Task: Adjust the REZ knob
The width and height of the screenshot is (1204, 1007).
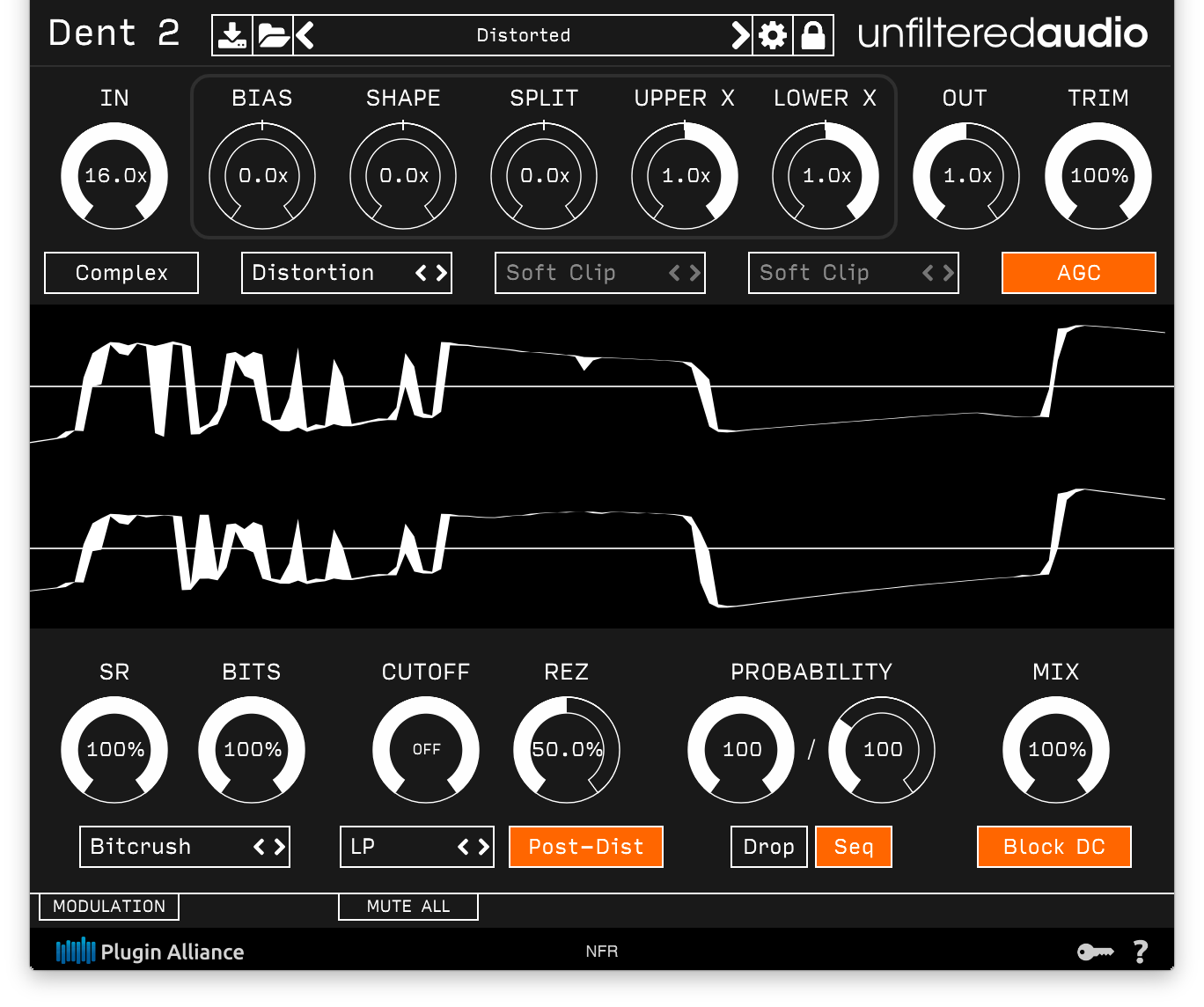Action: tap(568, 751)
